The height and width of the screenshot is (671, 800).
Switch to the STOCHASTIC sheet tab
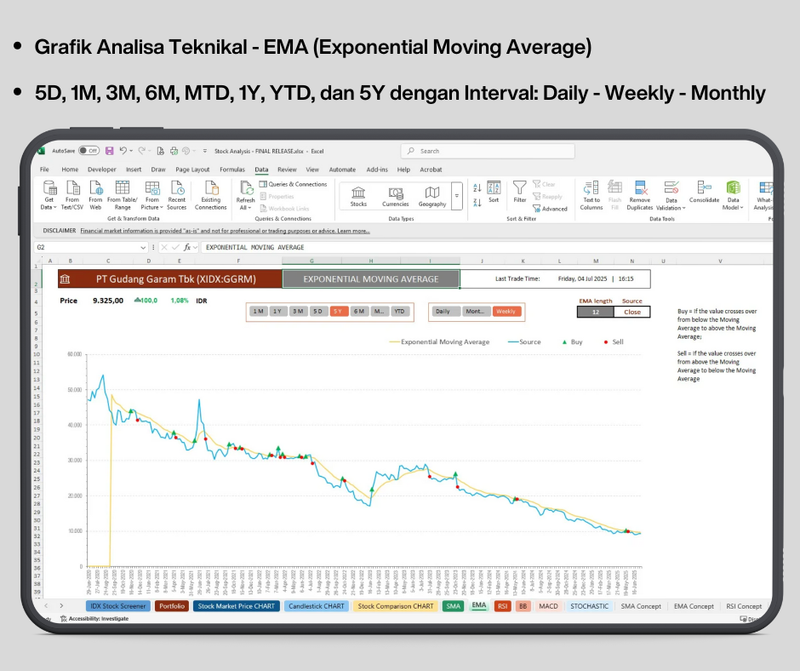[x=589, y=606]
